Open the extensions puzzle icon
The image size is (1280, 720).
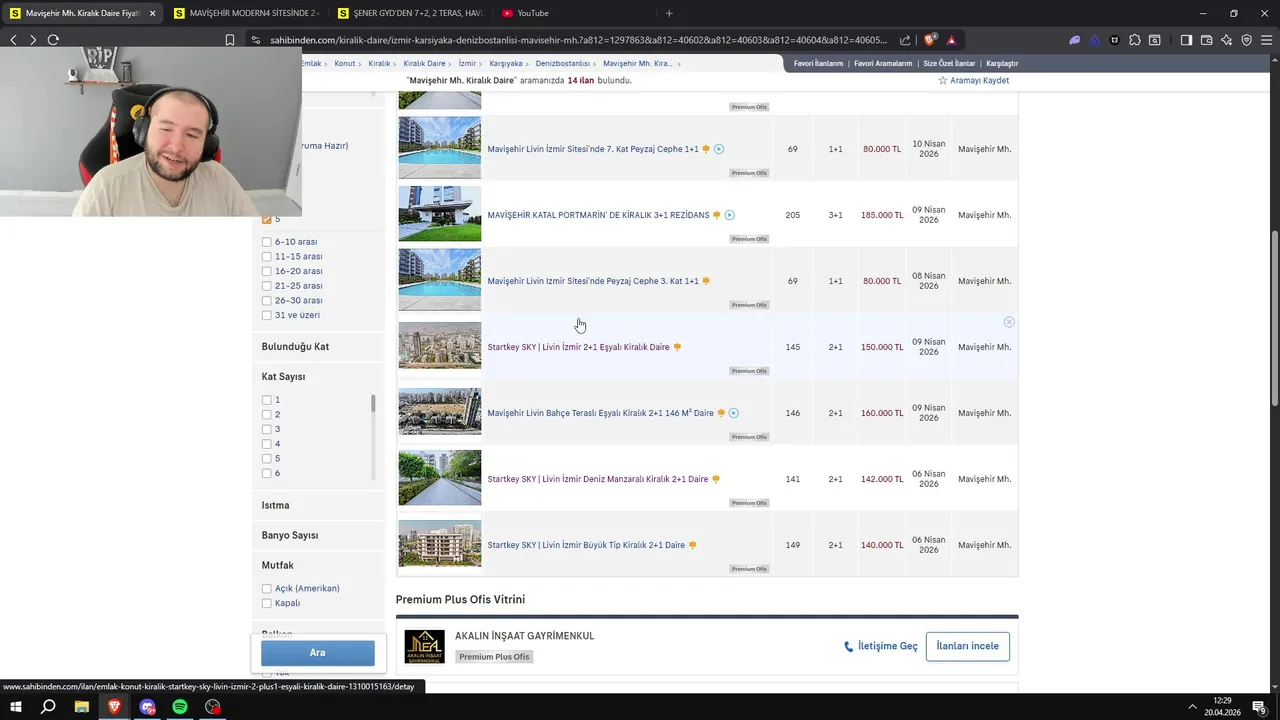pos(1135,40)
